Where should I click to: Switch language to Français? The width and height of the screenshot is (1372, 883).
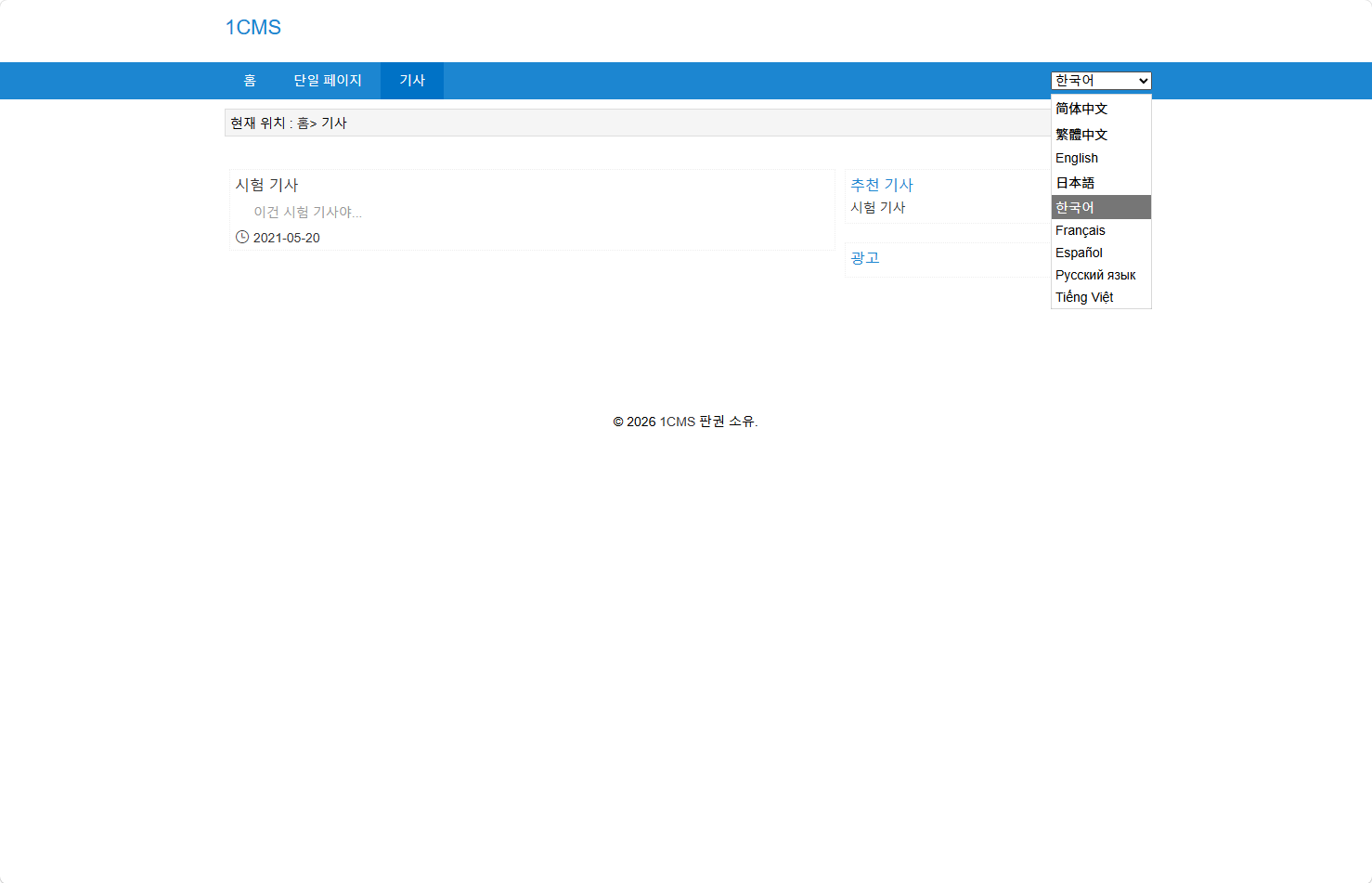click(1081, 230)
